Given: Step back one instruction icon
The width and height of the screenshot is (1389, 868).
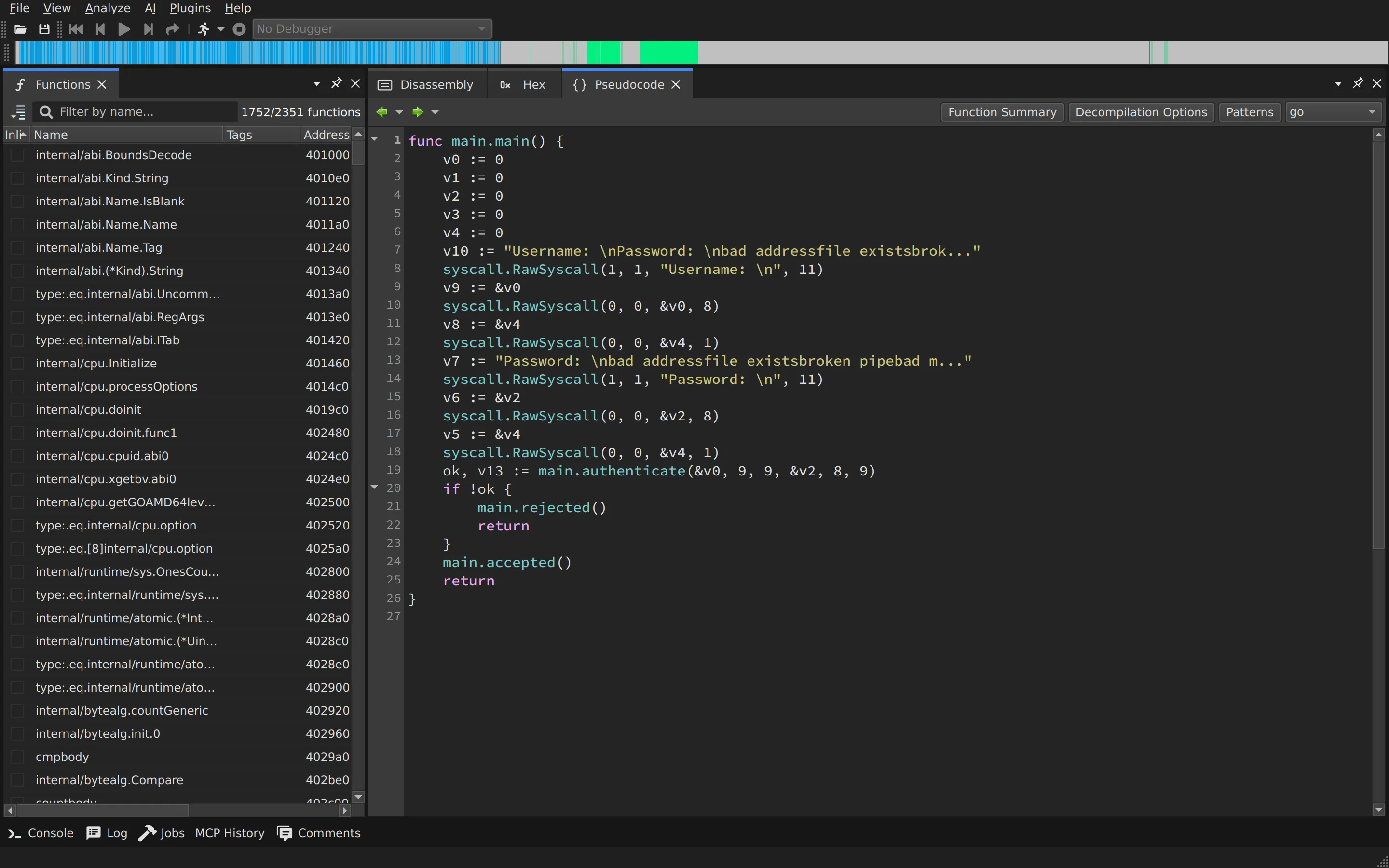Looking at the screenshot, I should (100, 29).
